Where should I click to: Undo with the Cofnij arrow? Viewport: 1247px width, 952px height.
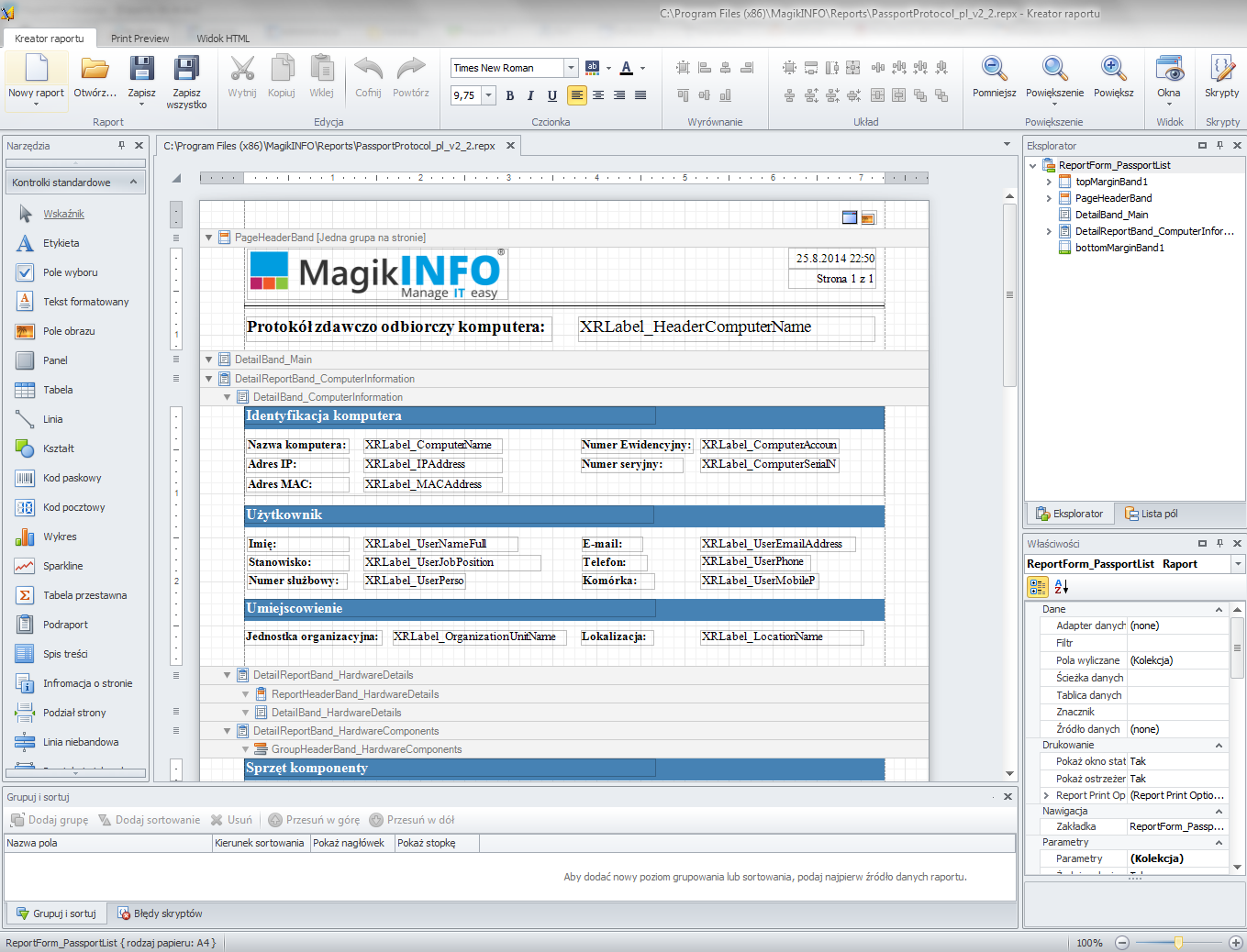(368, 69)
